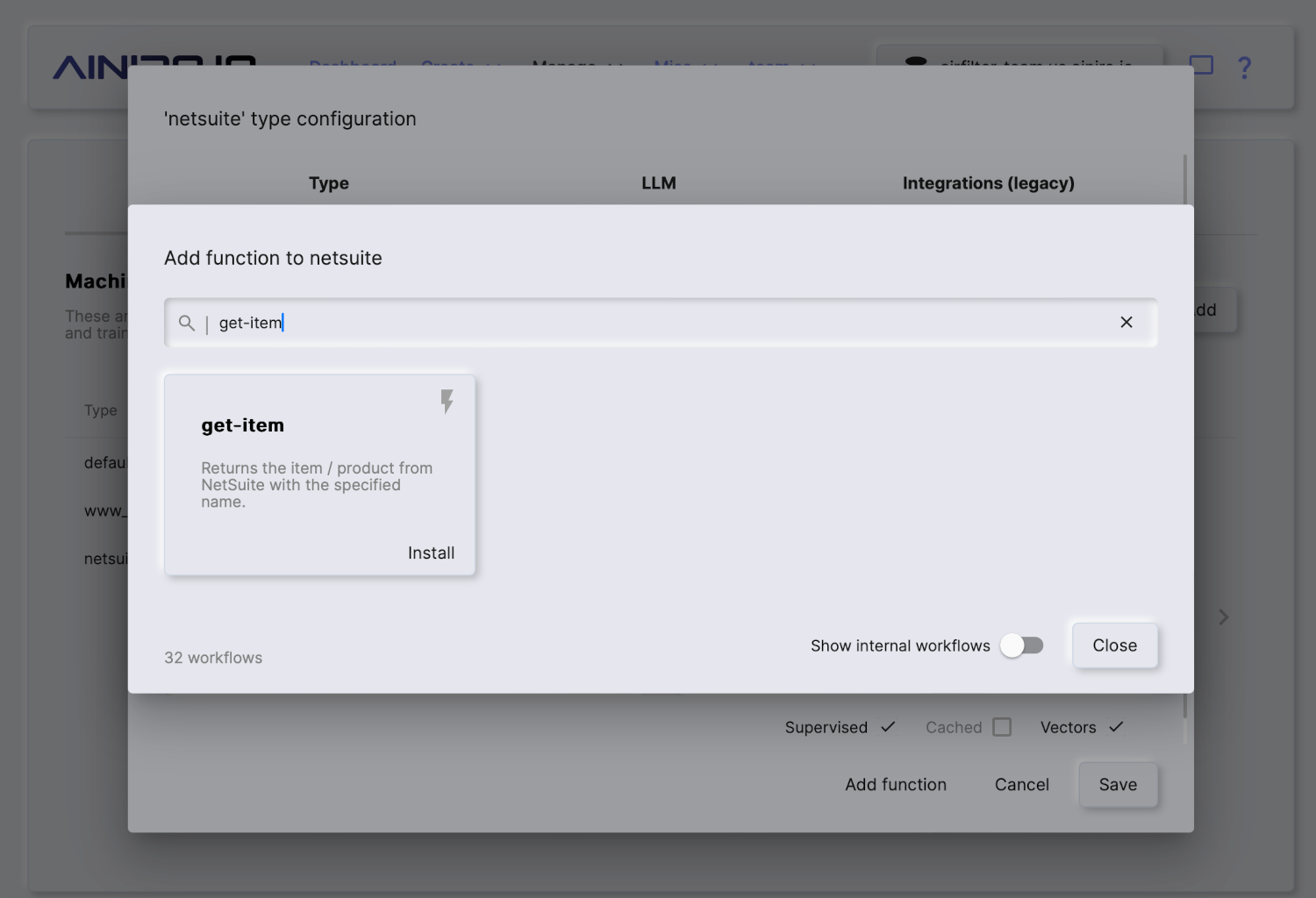Open the Integrations (legacy) tab

click(x=989, y=183)
